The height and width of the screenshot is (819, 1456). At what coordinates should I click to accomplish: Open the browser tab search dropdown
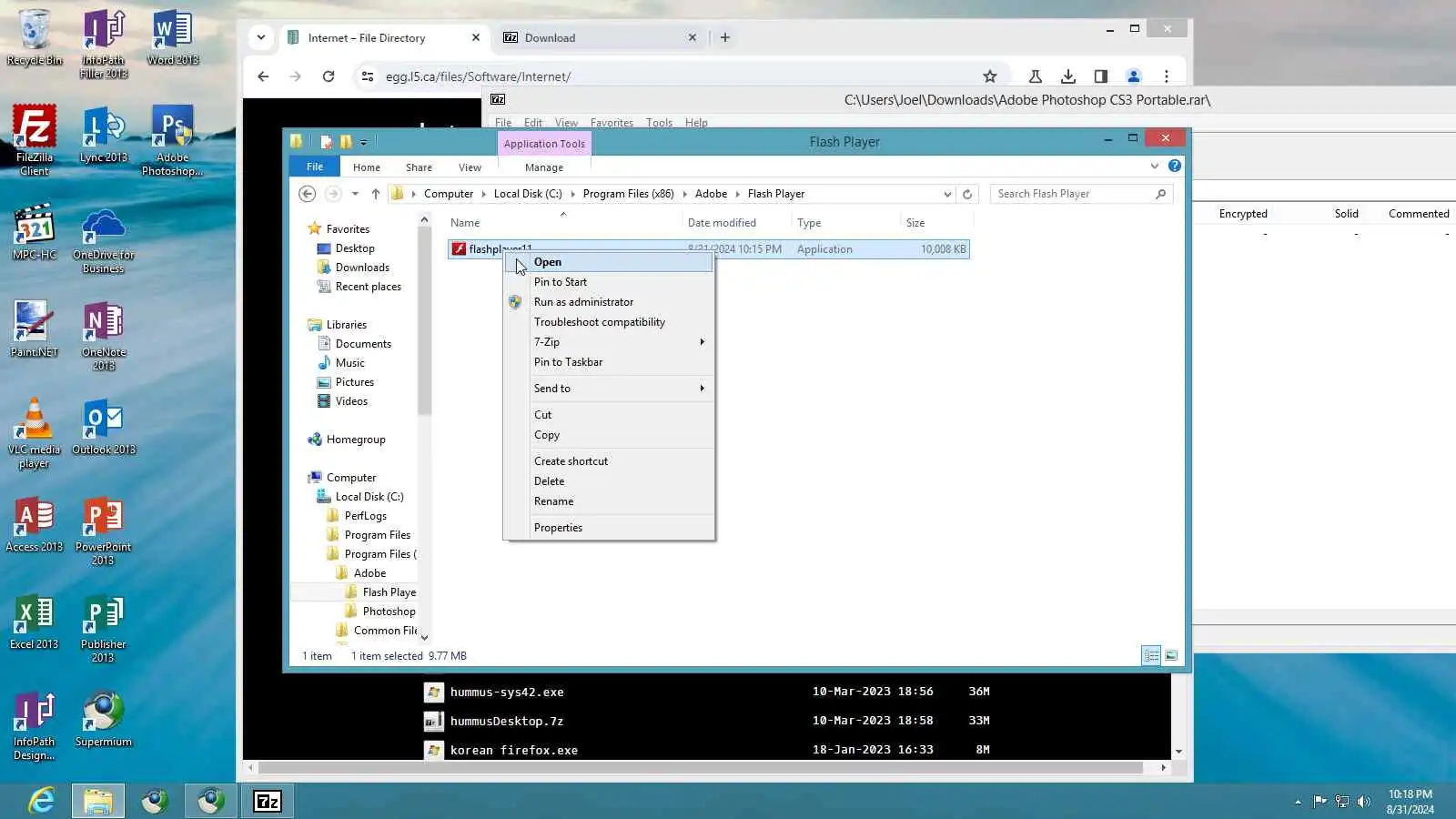261,37
